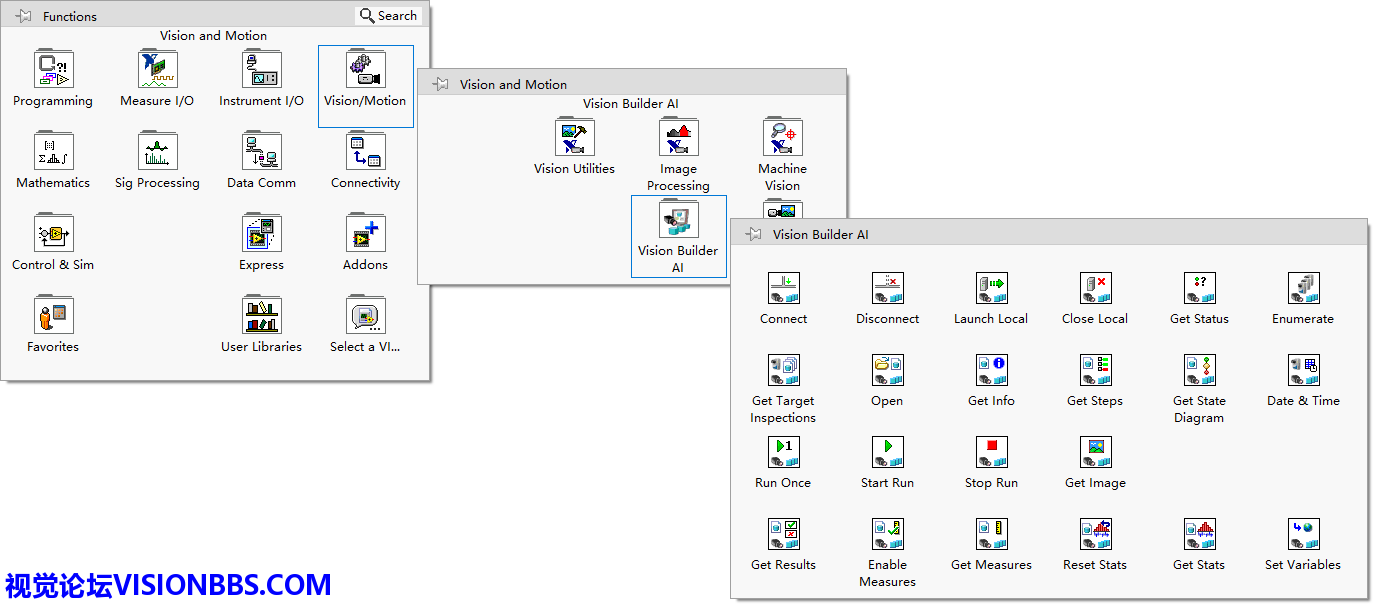Image resolution: width=1373 pixels, height=604 pixels.
Task: Pick the Get Status function
Action: (x=1199, y=288)
